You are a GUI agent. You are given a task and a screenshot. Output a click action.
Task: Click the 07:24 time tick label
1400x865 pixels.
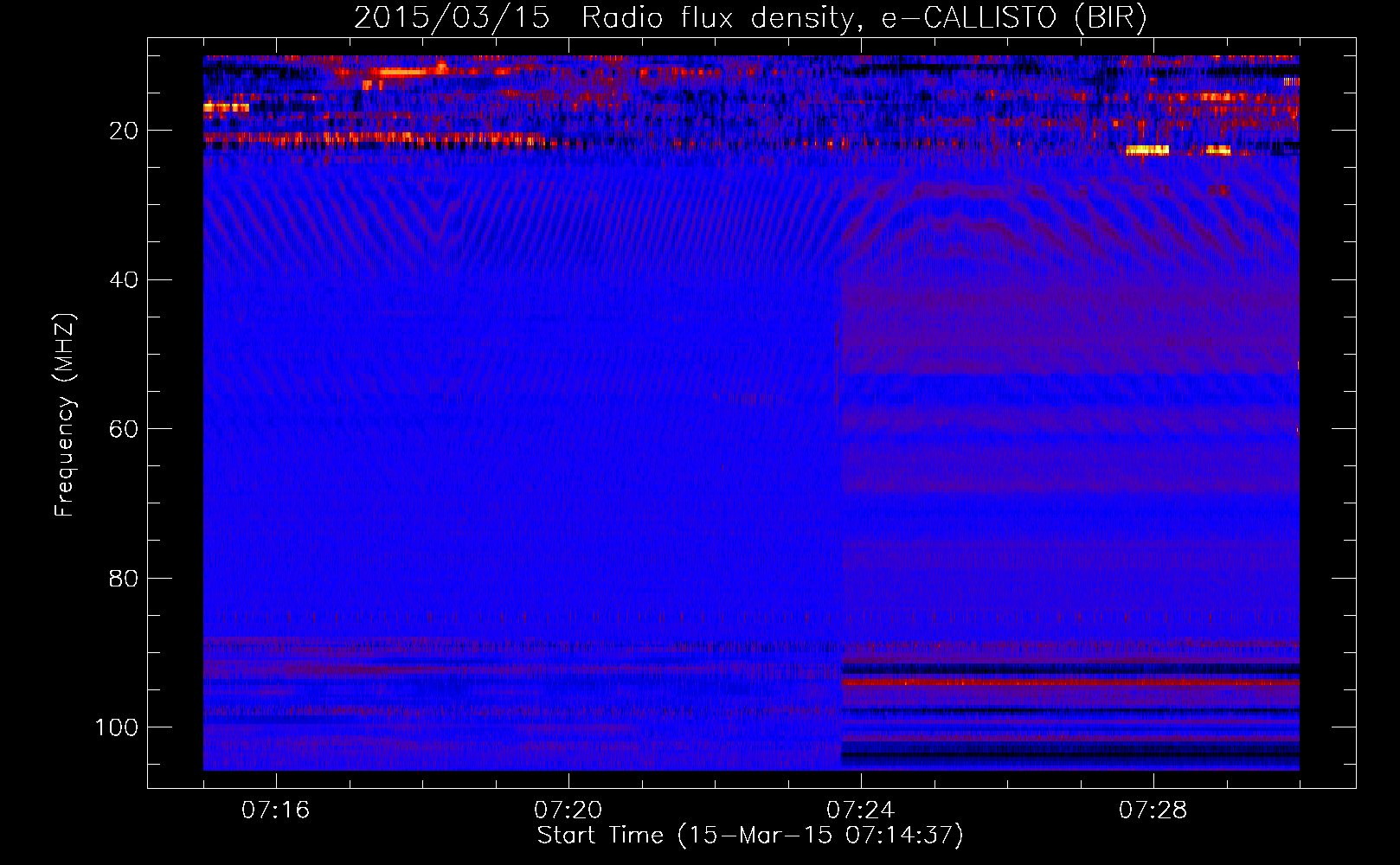[x=860, y=811]
